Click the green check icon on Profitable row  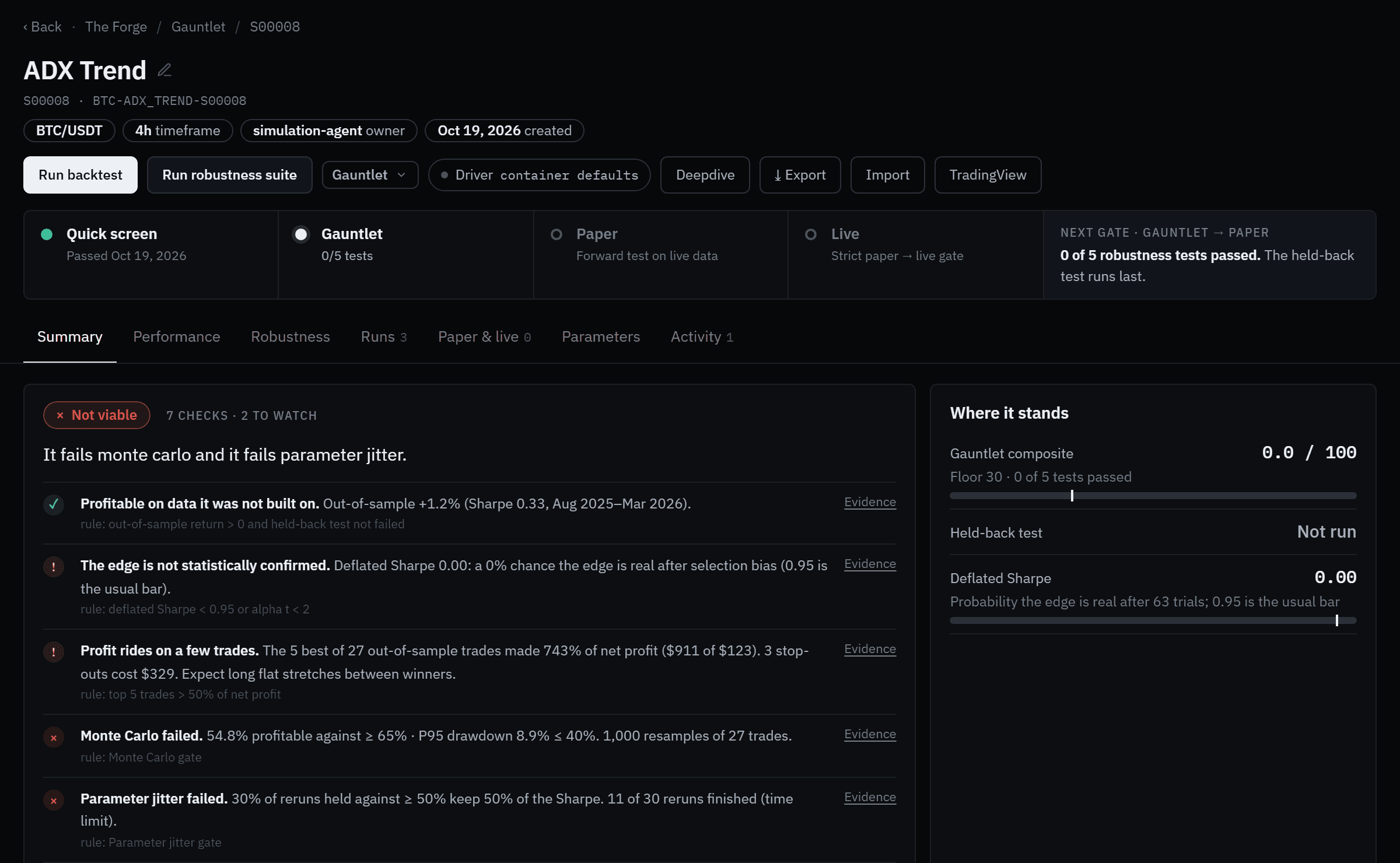click(54, 504)
